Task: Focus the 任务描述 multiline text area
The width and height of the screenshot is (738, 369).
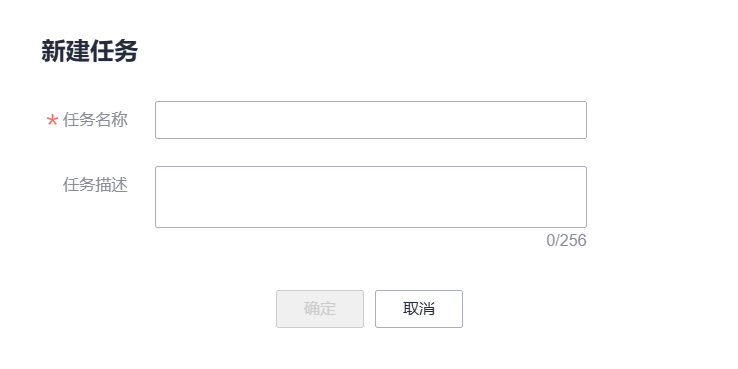Action: [x=371, y=197]
